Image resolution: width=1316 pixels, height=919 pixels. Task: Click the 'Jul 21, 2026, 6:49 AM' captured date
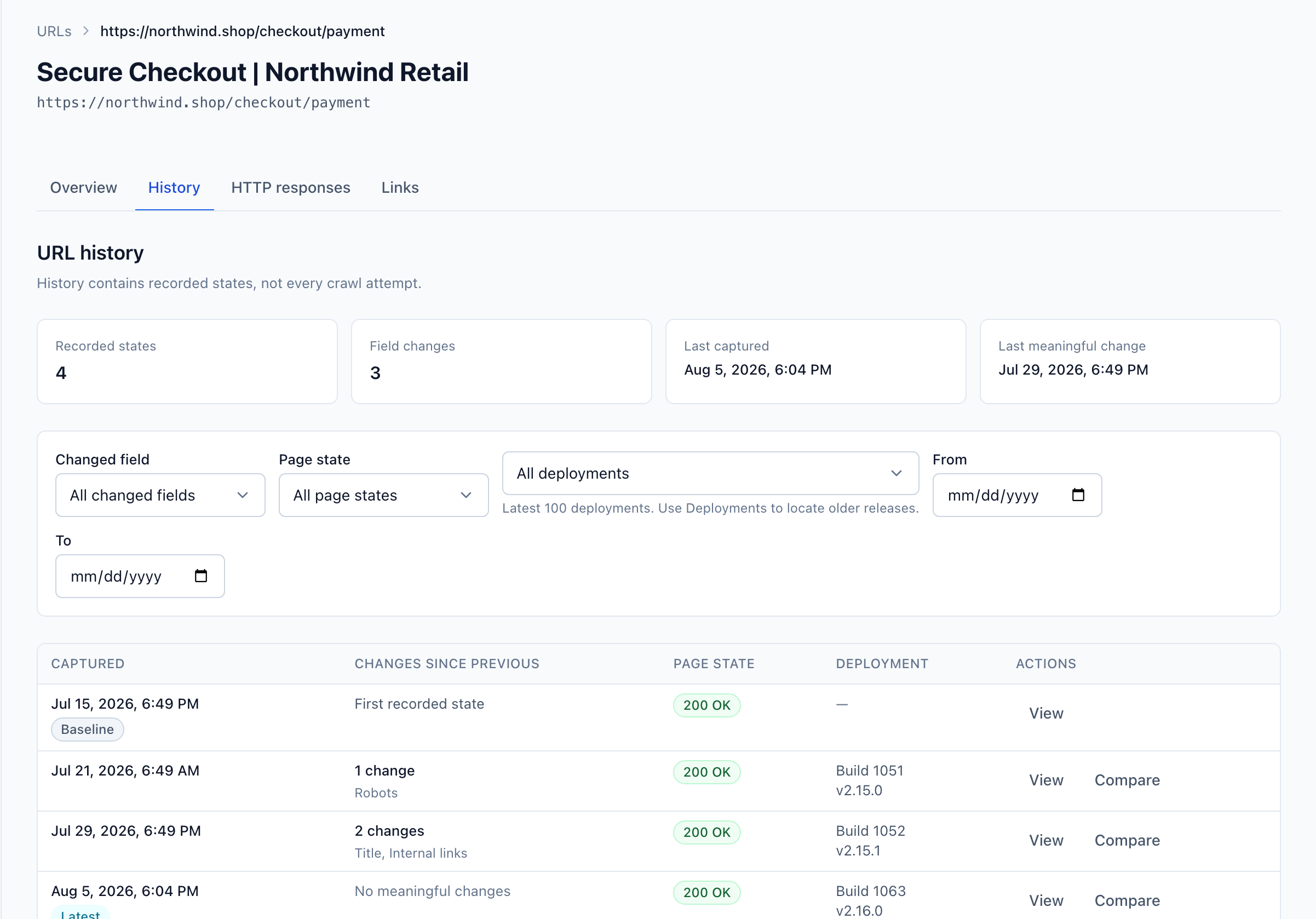coord(125,770)
